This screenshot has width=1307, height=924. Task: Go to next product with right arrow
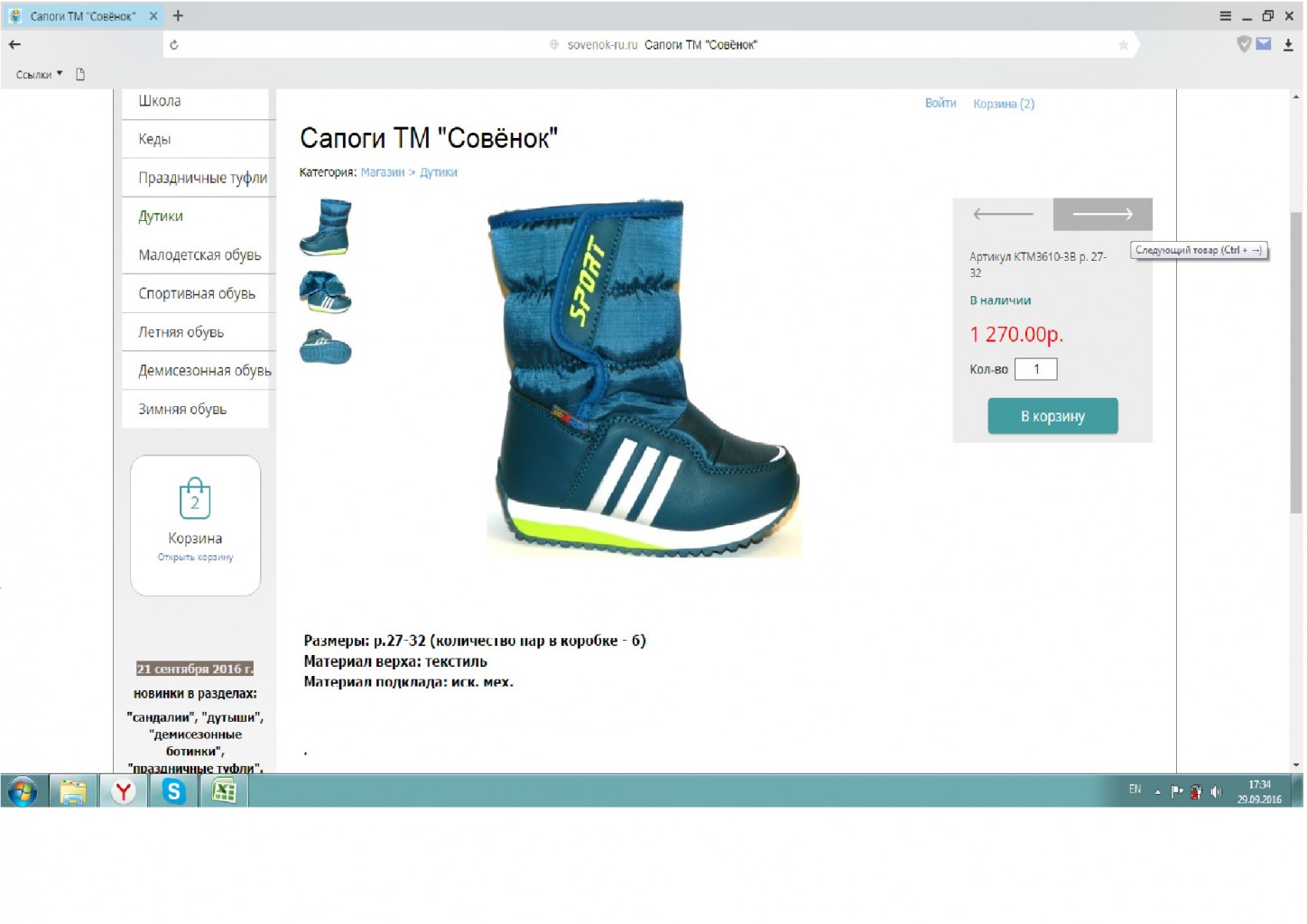[x=1103, y=214]
